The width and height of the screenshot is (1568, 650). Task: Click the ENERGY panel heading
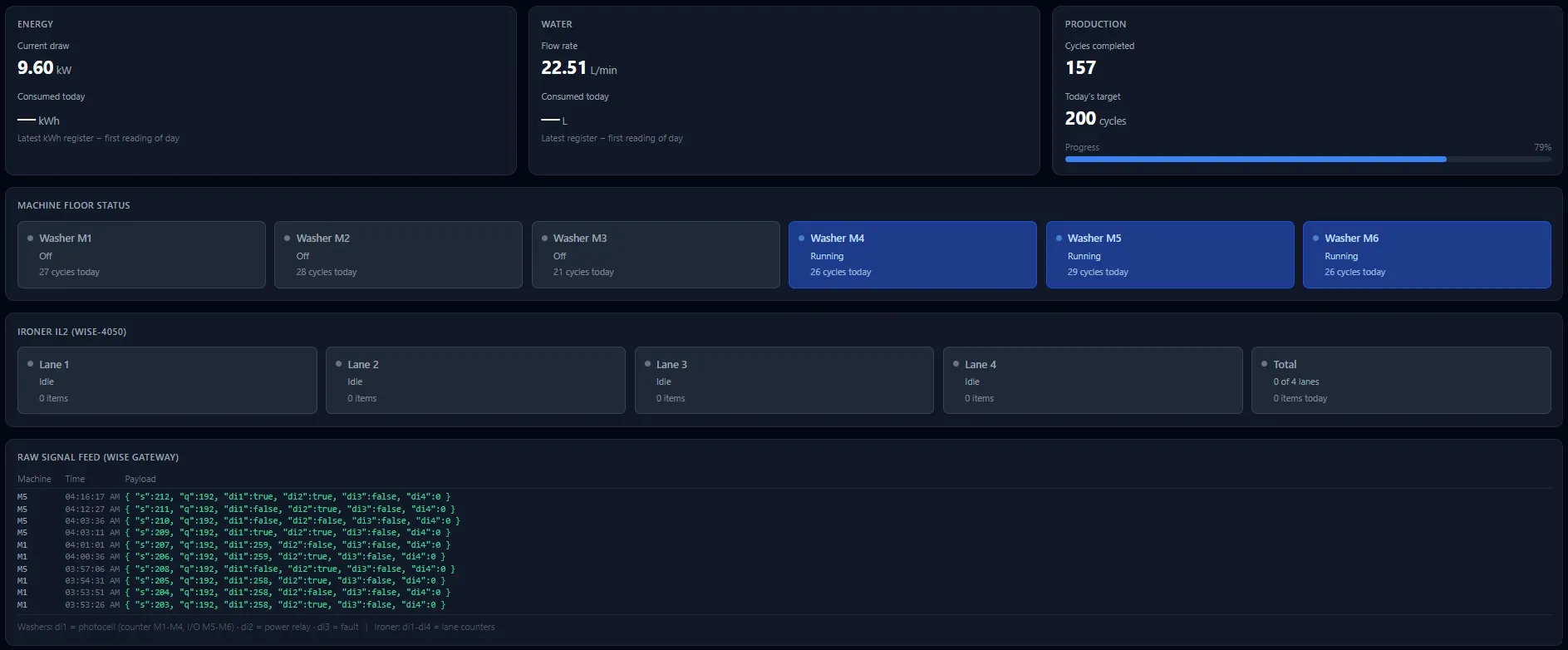tap(35, 25)
